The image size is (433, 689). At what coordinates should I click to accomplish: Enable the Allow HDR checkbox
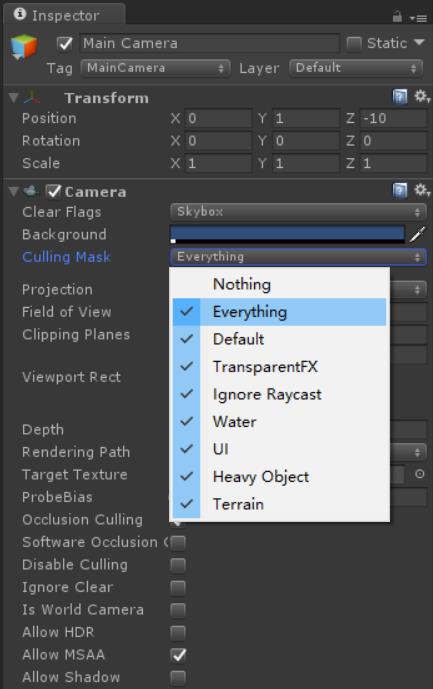pos(178,632)
